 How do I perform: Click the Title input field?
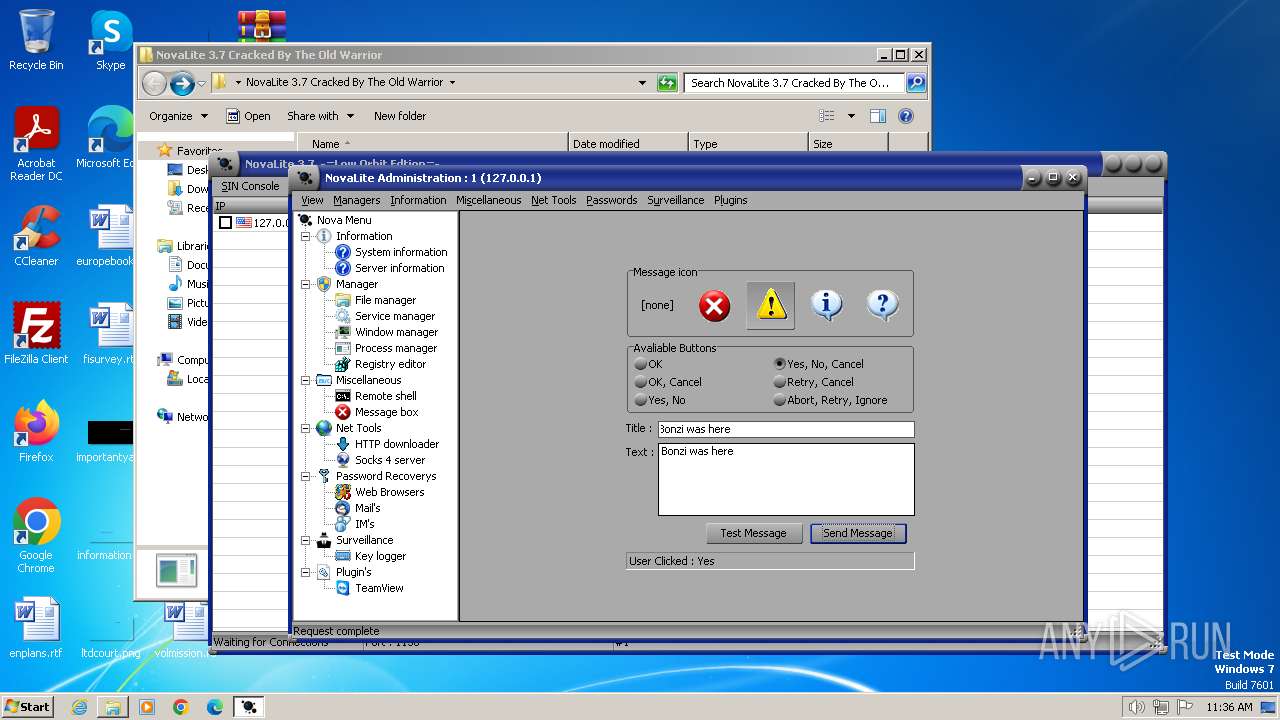click(x=786, y=429)
